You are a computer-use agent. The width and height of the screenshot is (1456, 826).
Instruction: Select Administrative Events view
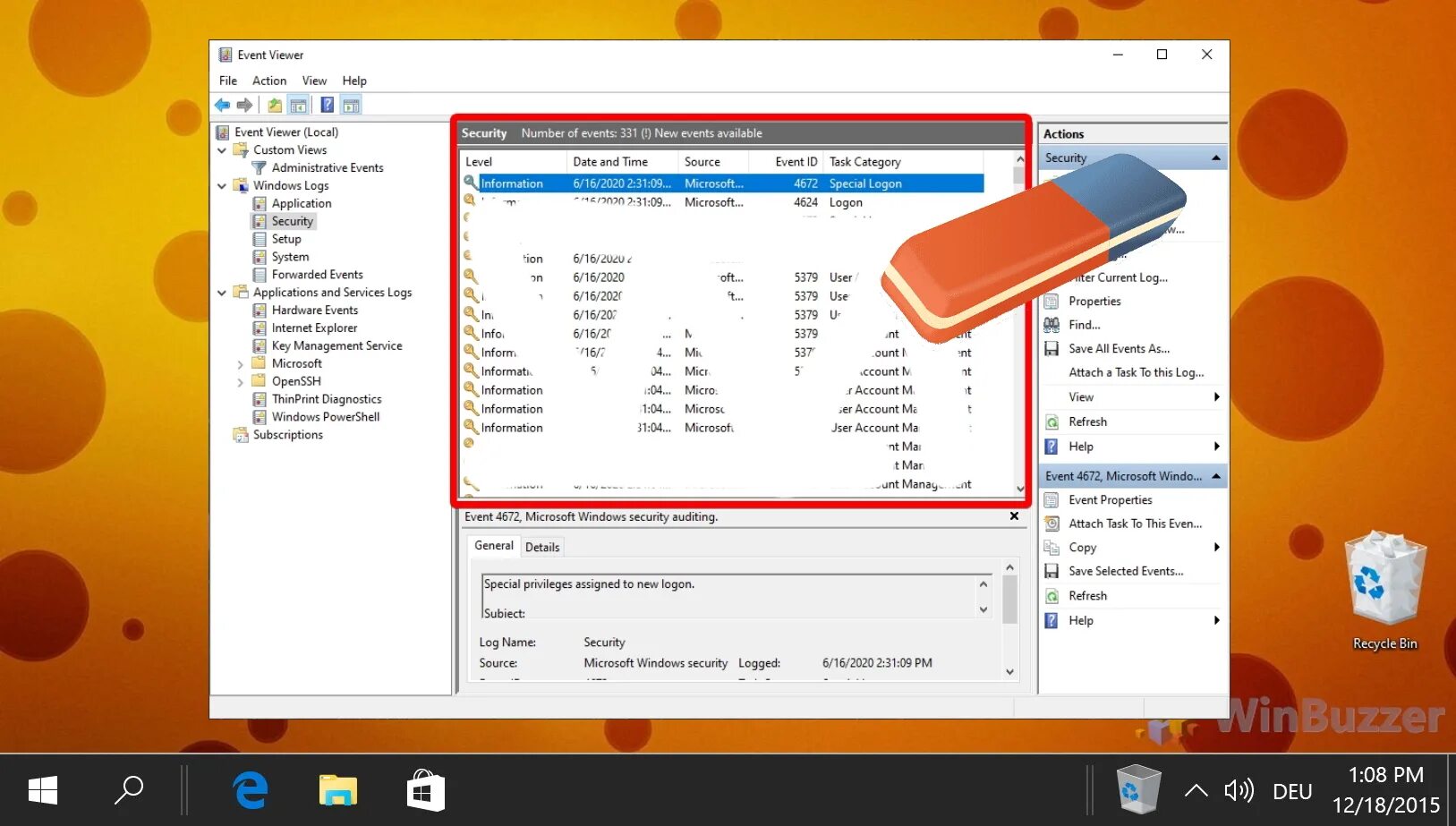tap(328, 168)
